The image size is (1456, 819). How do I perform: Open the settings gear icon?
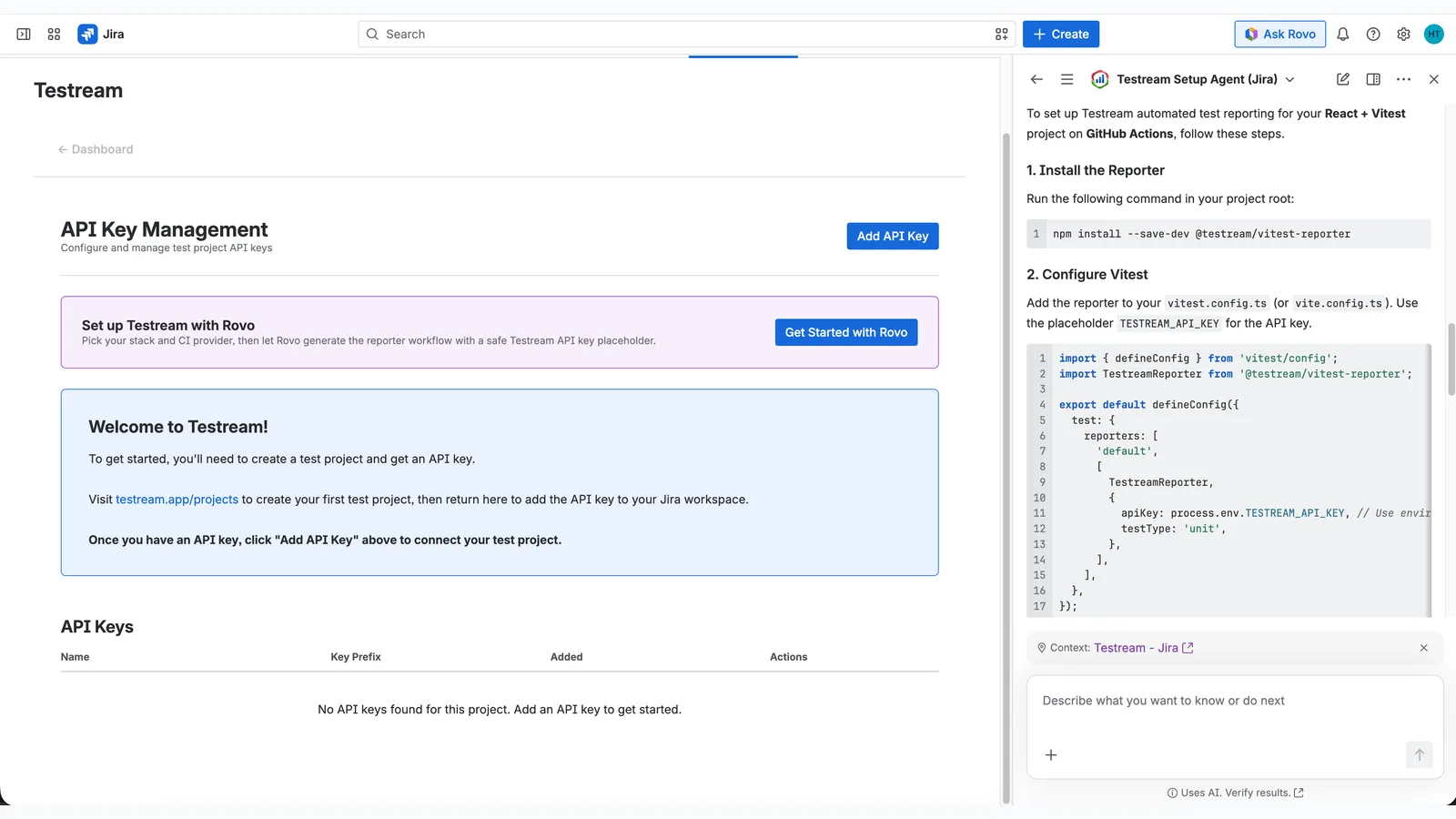tap(1403, 35)
